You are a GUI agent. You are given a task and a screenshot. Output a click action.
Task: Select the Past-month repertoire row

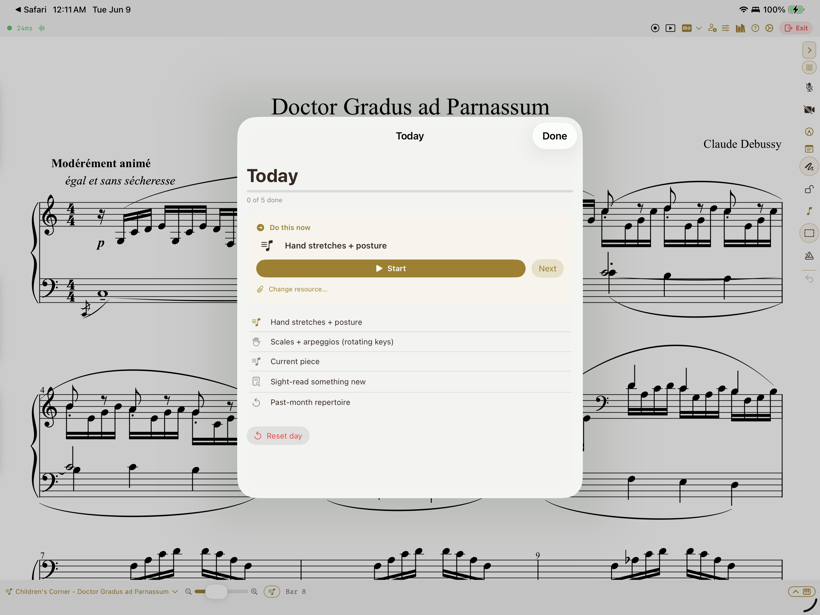coord(410,402)
